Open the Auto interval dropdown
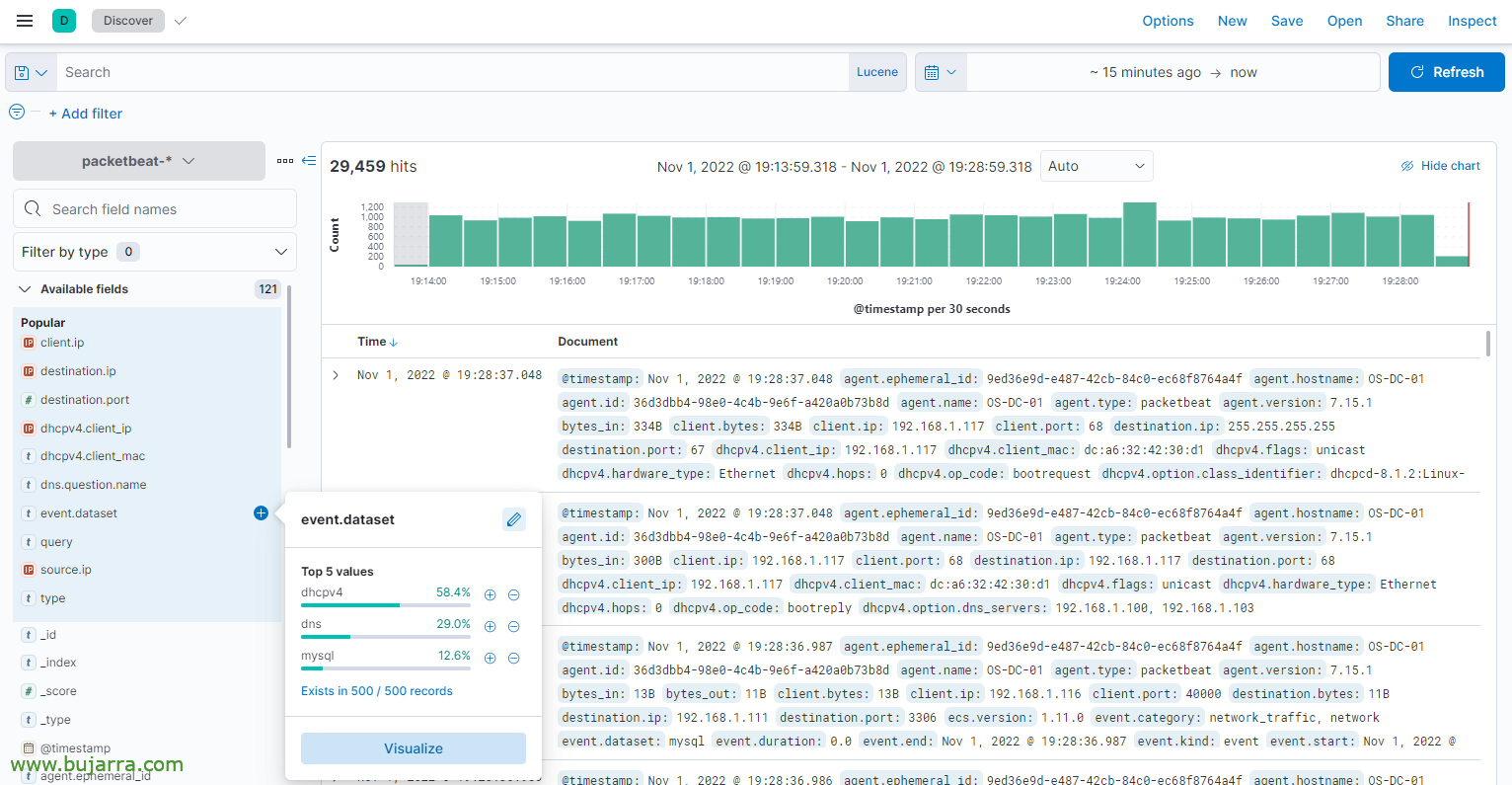This screenshot has width=1512, height=785. pyautogui.click(x=1096, y=166)
